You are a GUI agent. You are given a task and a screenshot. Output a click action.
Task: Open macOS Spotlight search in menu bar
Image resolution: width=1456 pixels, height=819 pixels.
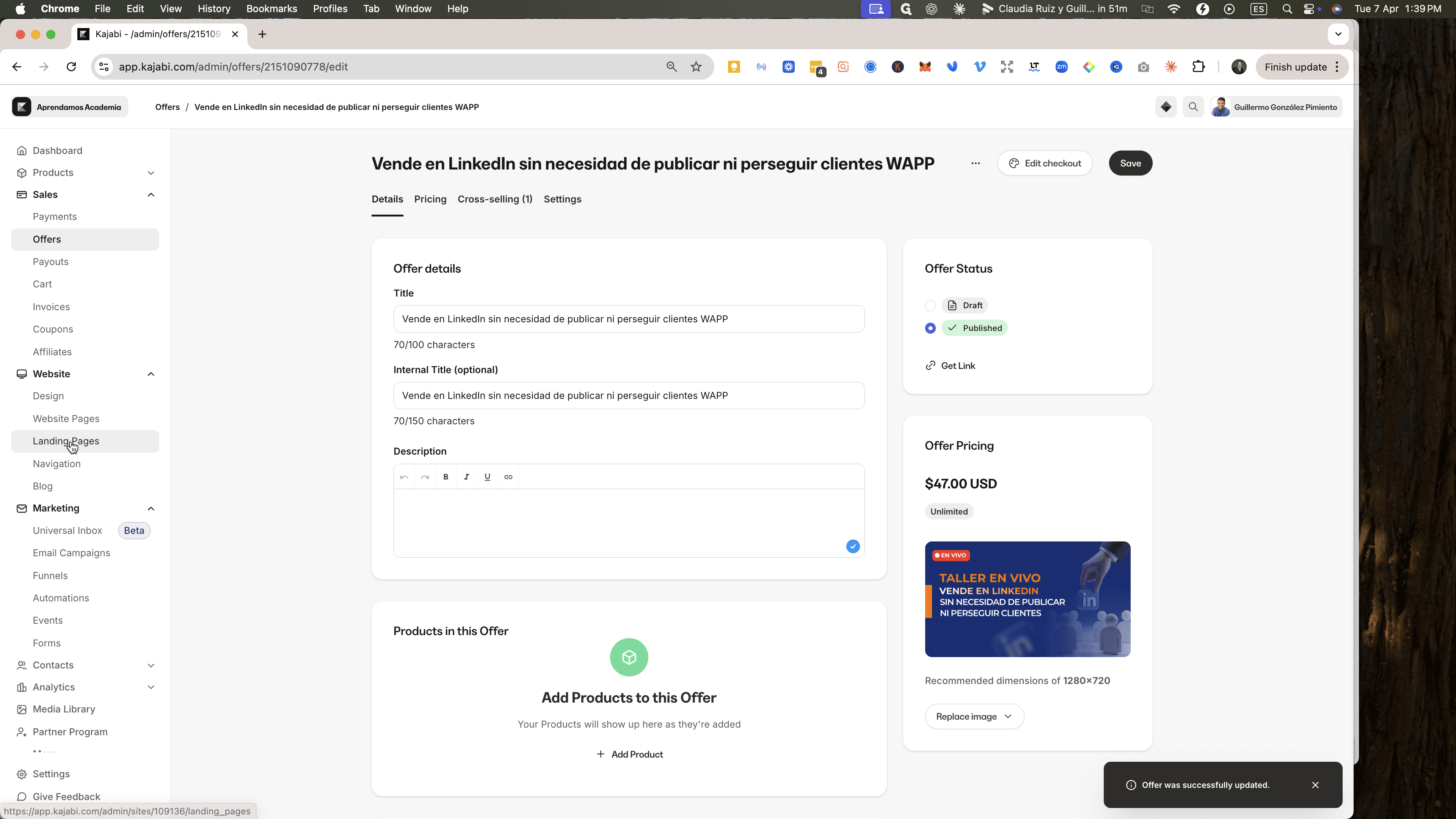coord(1287,8)
